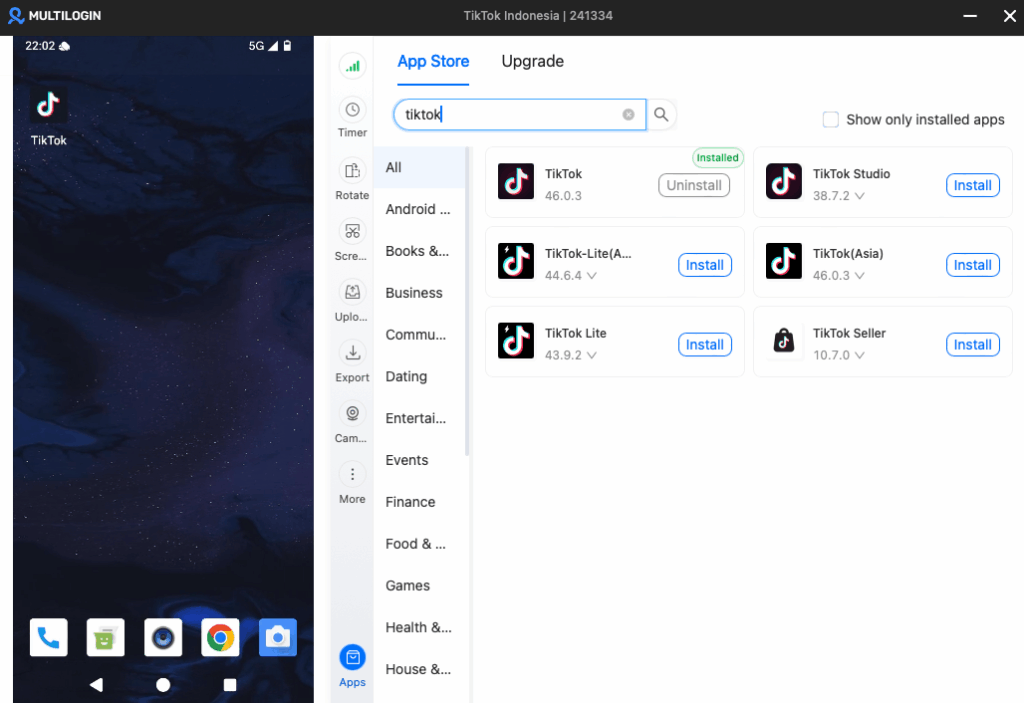The image size is (1024, 703).
Task: Open the More options menu
Action: tap(353, 483)
